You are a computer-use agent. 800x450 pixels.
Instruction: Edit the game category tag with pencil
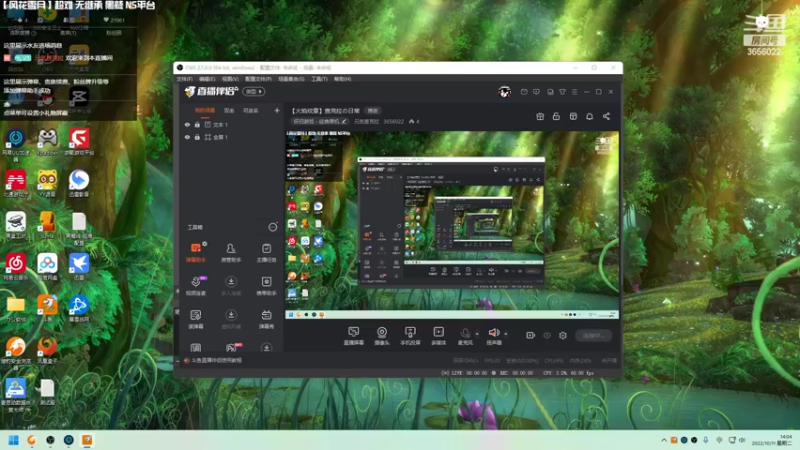[x=344, y=121]
